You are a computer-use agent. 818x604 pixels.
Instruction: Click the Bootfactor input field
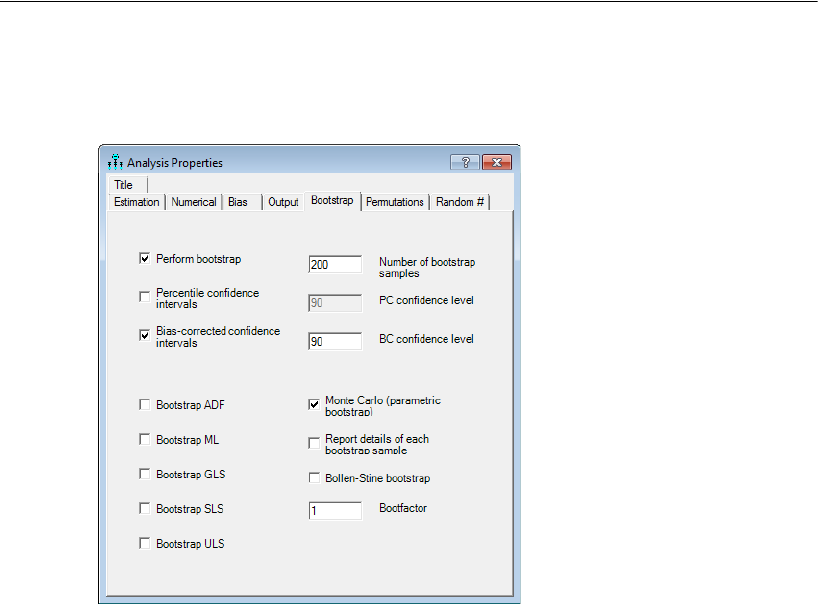335,511
